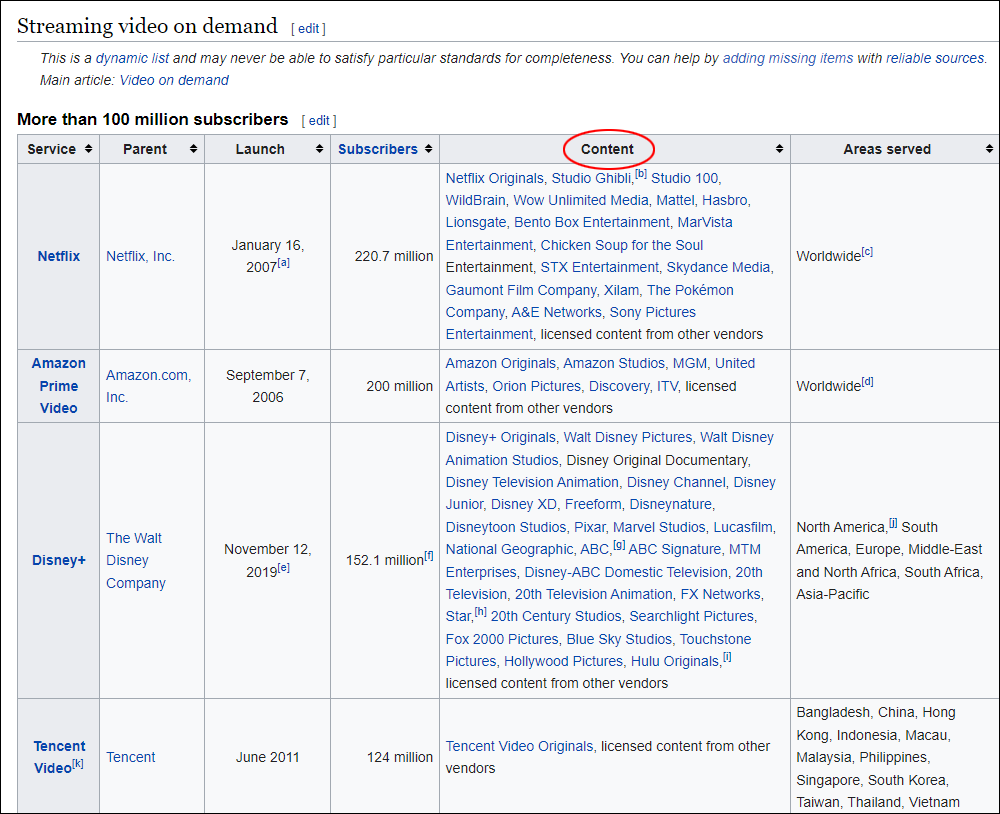Visit The Walt Disney Company link
Viewport: 1000px width, 814px height.
point(135,560)
